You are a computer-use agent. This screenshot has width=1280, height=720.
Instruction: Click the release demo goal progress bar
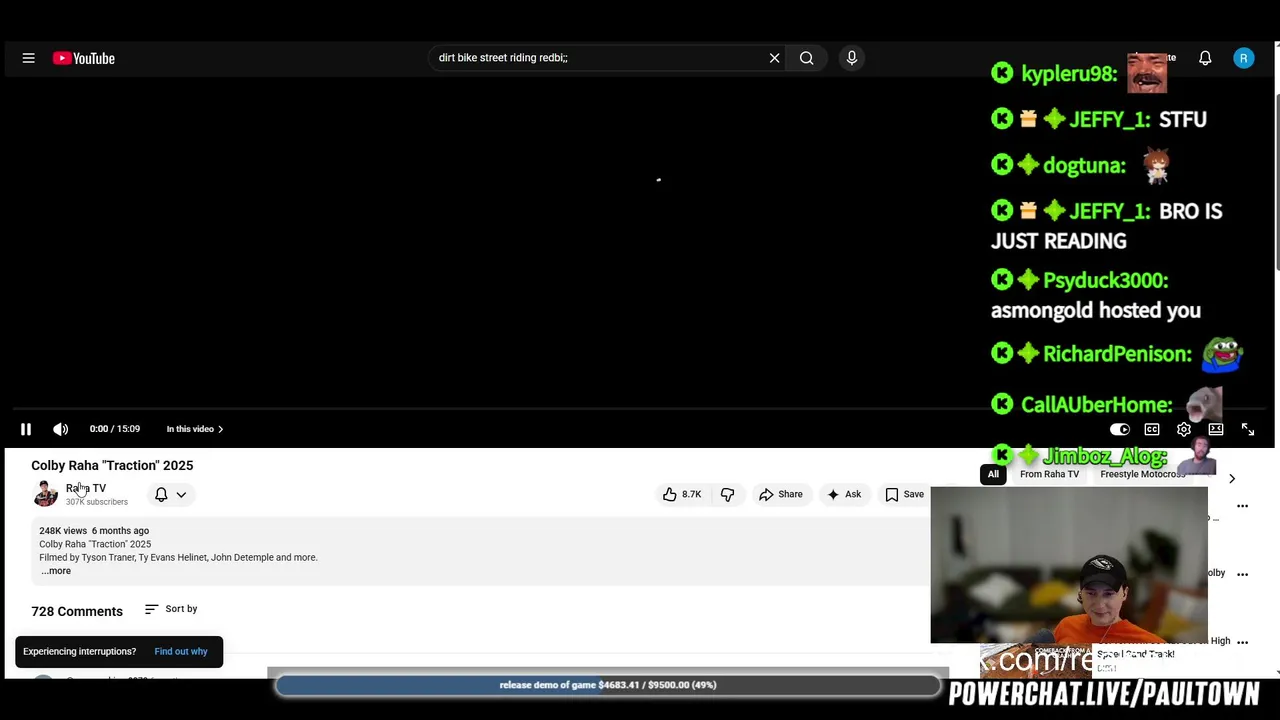click(608, 685)
